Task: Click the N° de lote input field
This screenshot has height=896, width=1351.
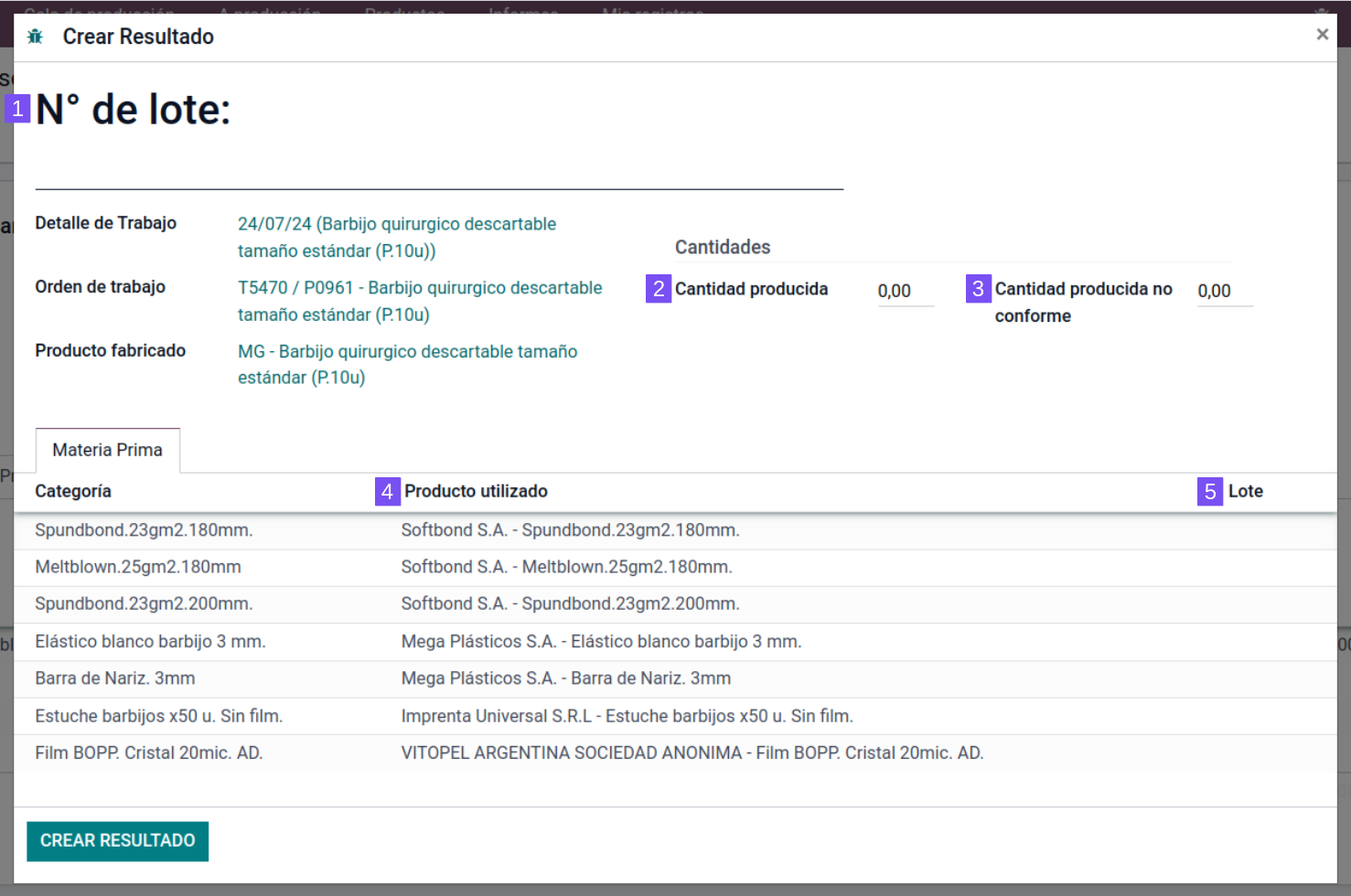Action: pyautogui.click(x=439, y=169)
